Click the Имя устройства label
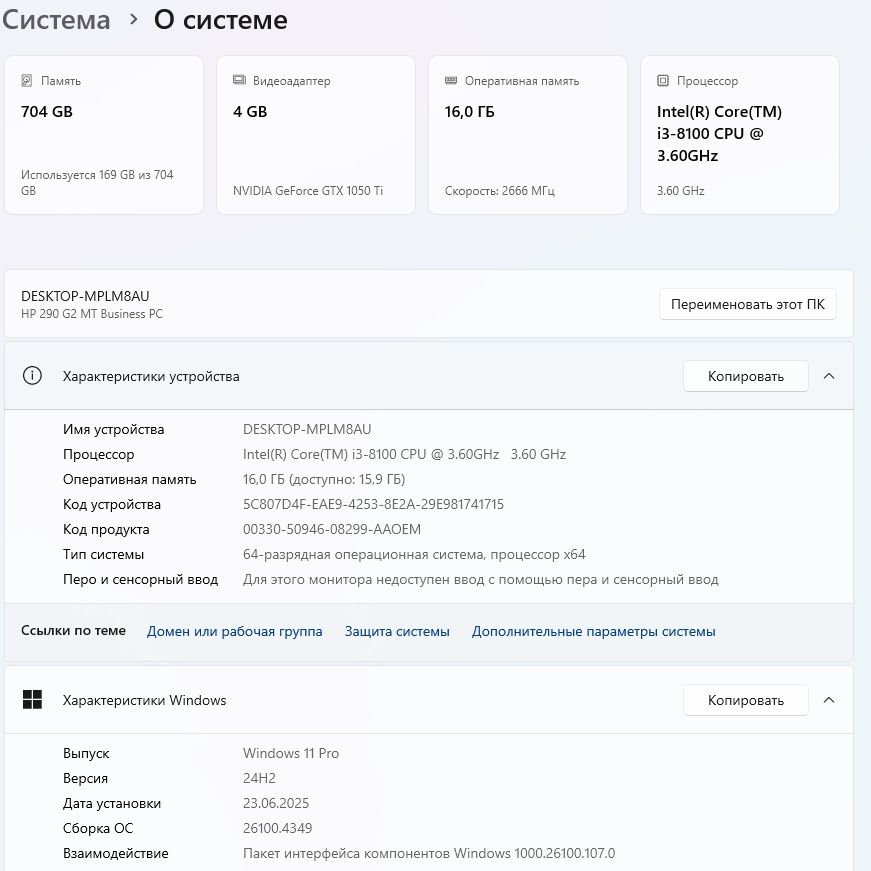 click(x=113, y=429)
